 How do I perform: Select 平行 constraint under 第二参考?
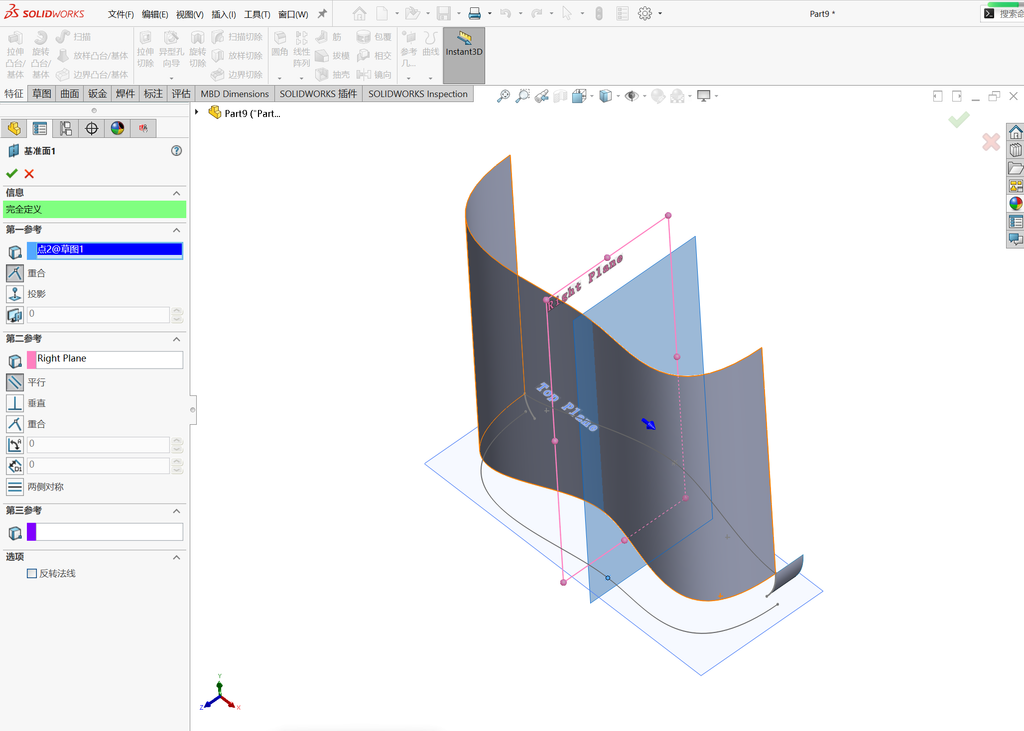pyautogui.click(x=15, y=382)
